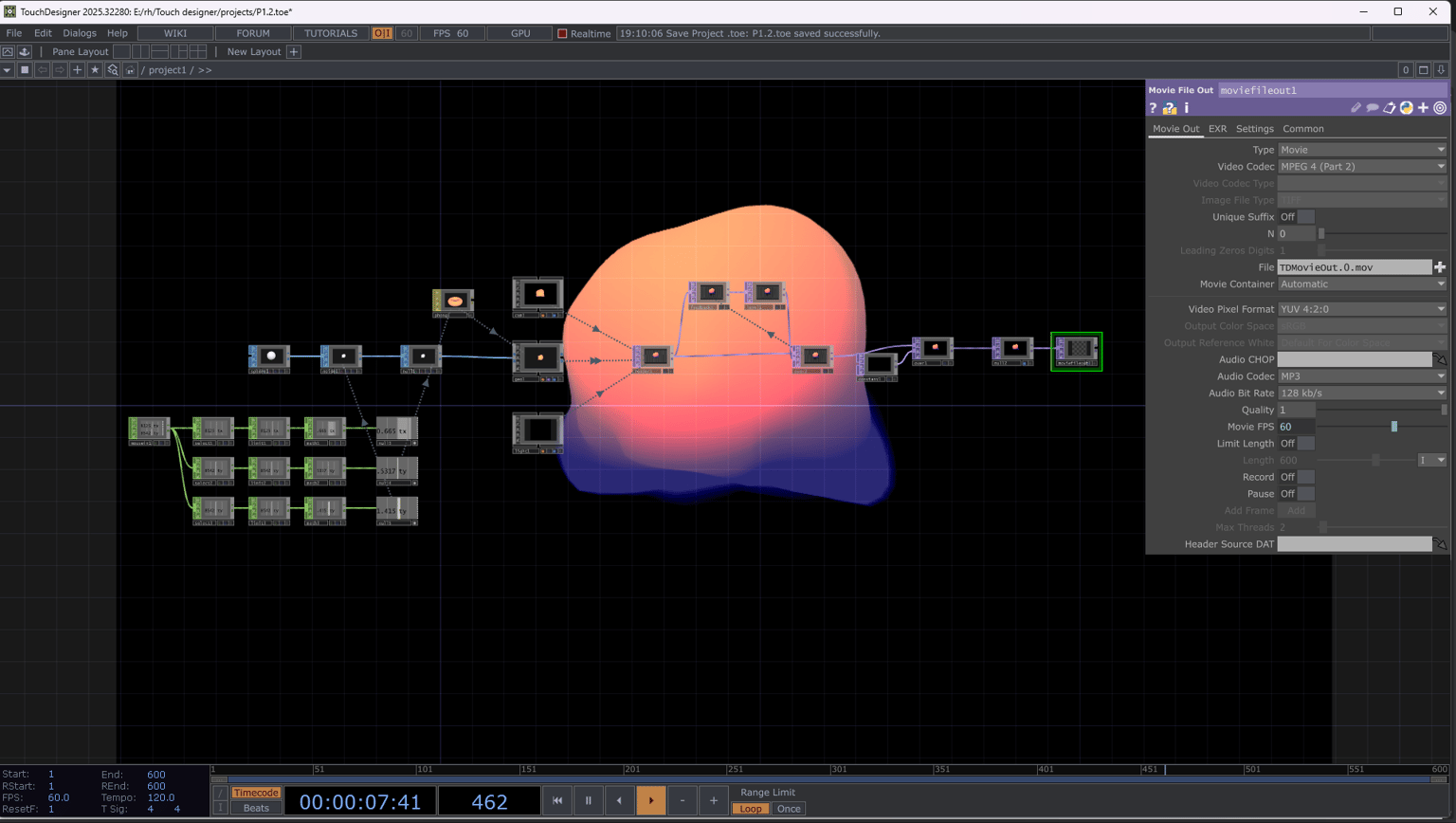
Task: Switch to the EXR parameter tab
Action: pyautogui.click(x=1217, y=129)
